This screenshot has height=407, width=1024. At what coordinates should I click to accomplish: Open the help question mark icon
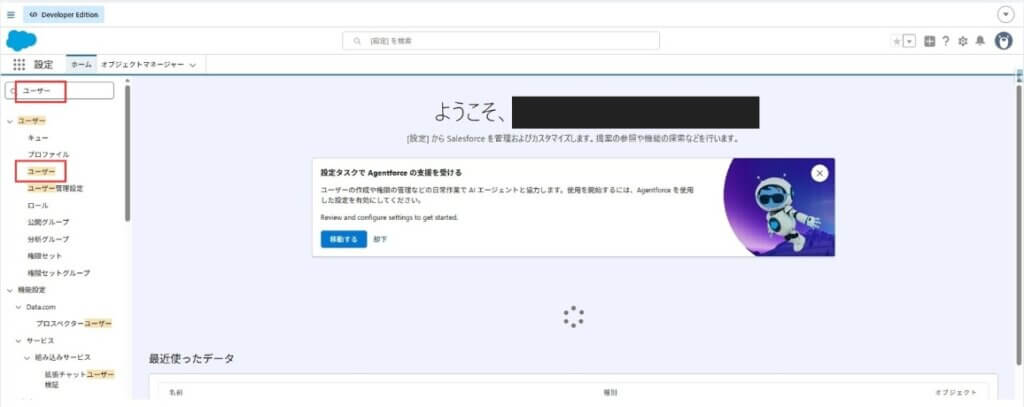coord(946,41)
